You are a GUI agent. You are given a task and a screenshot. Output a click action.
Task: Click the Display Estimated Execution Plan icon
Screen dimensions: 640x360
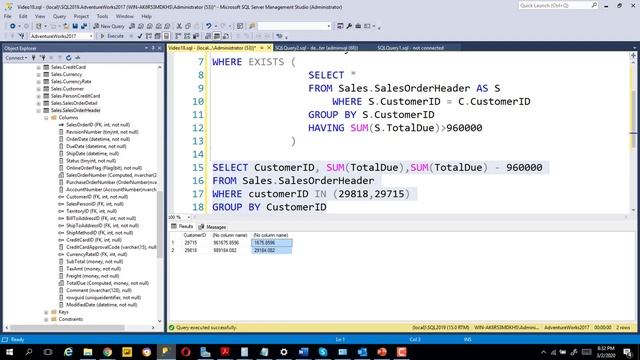click(149, 36)
